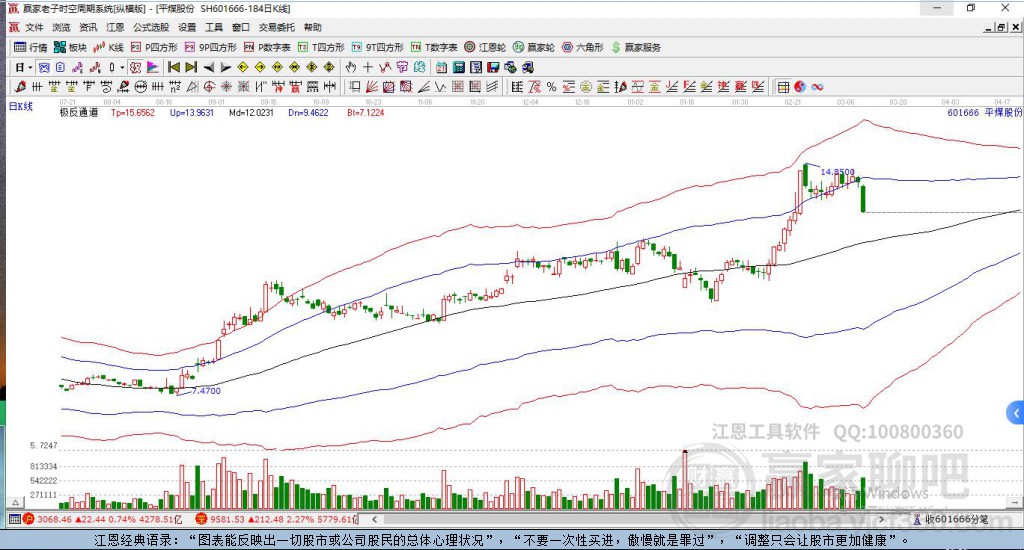Select the crosshair cursor tool

[368, 67]
